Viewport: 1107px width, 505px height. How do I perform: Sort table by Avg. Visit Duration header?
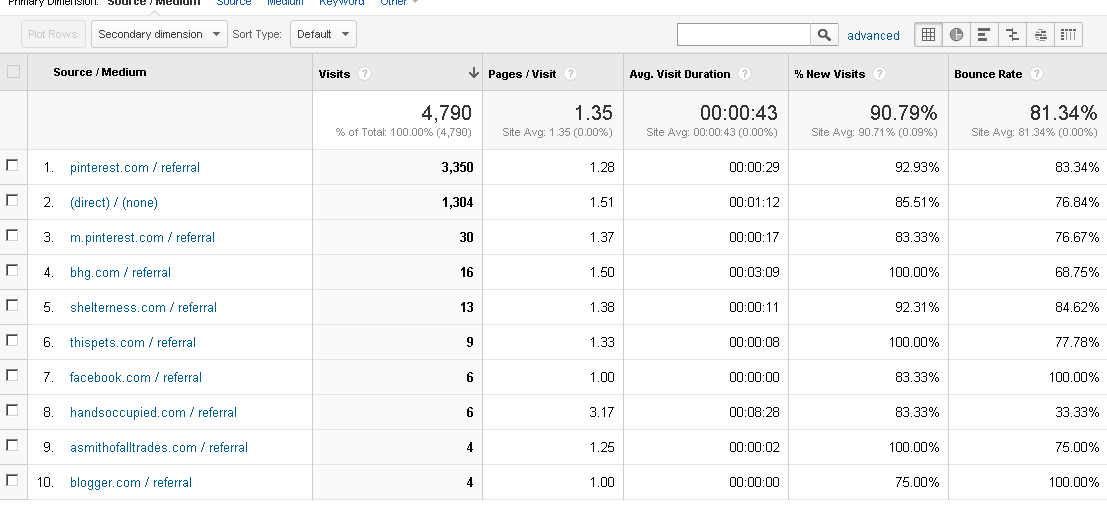679,74
